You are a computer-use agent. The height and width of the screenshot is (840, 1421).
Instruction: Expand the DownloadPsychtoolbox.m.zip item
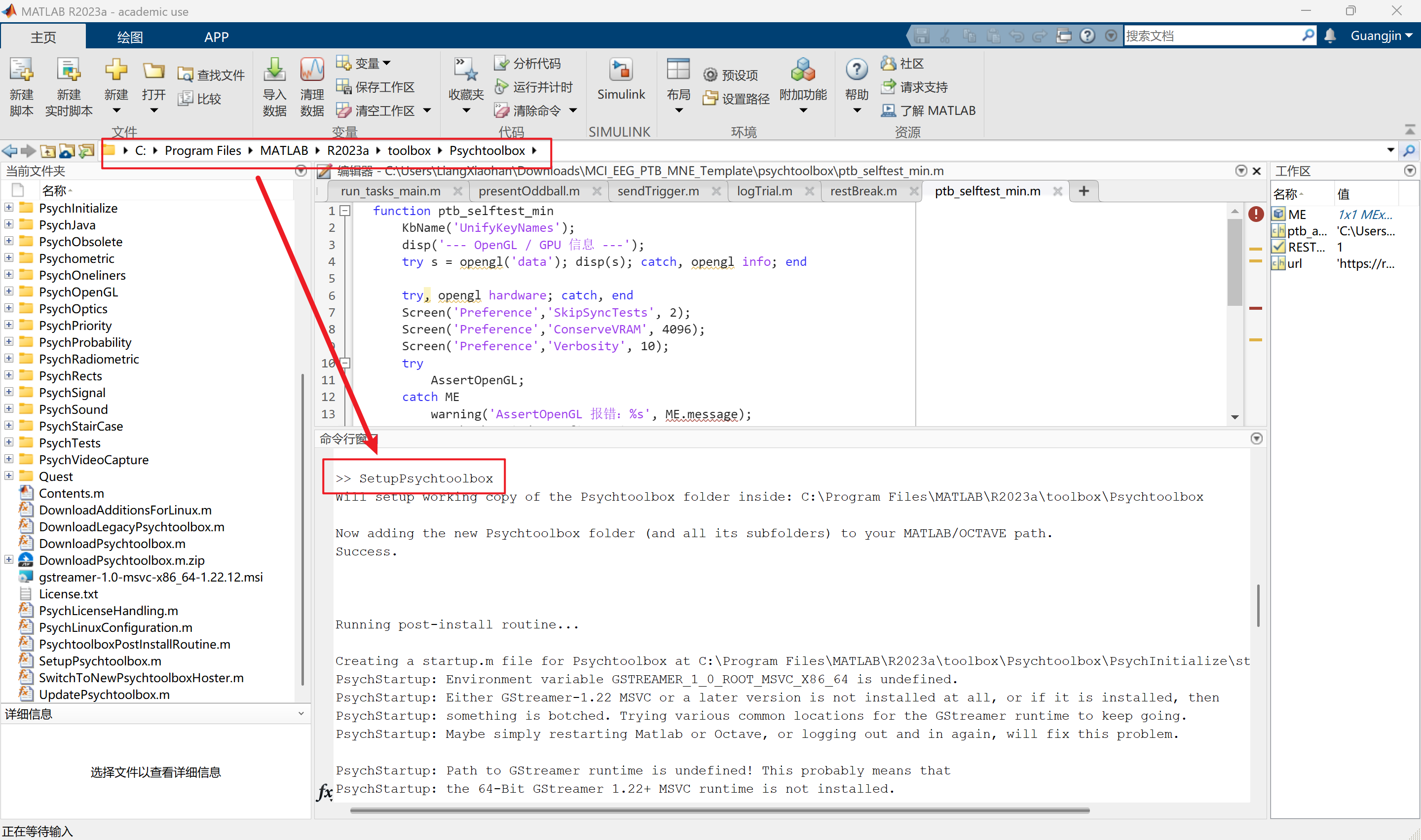tap(9, 560)
